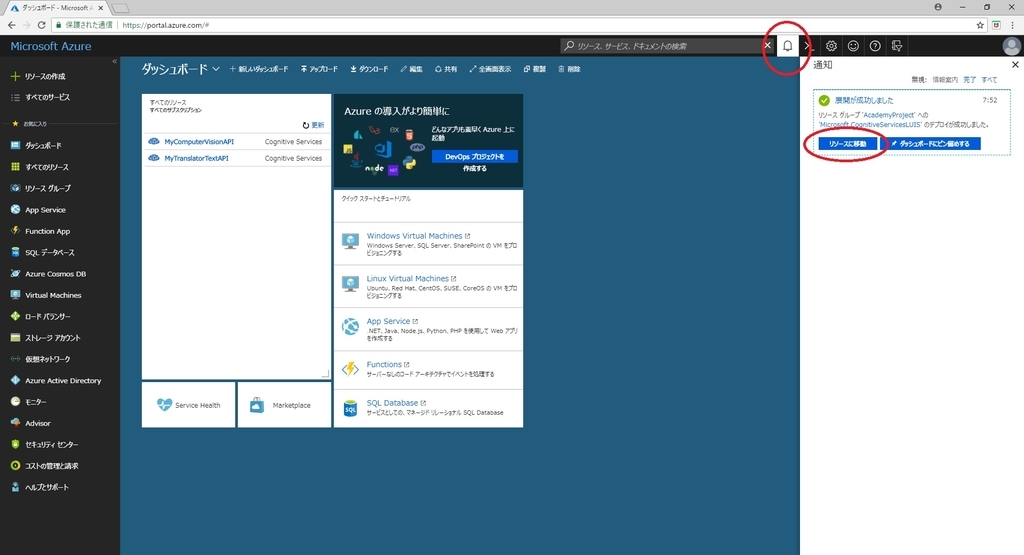
Task: Click the browser reload button
Action: (41, 25)
